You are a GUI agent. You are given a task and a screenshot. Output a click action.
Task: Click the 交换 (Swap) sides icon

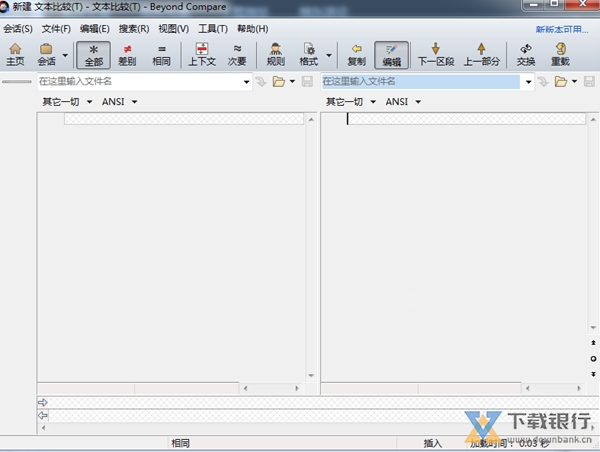(526, 54)
